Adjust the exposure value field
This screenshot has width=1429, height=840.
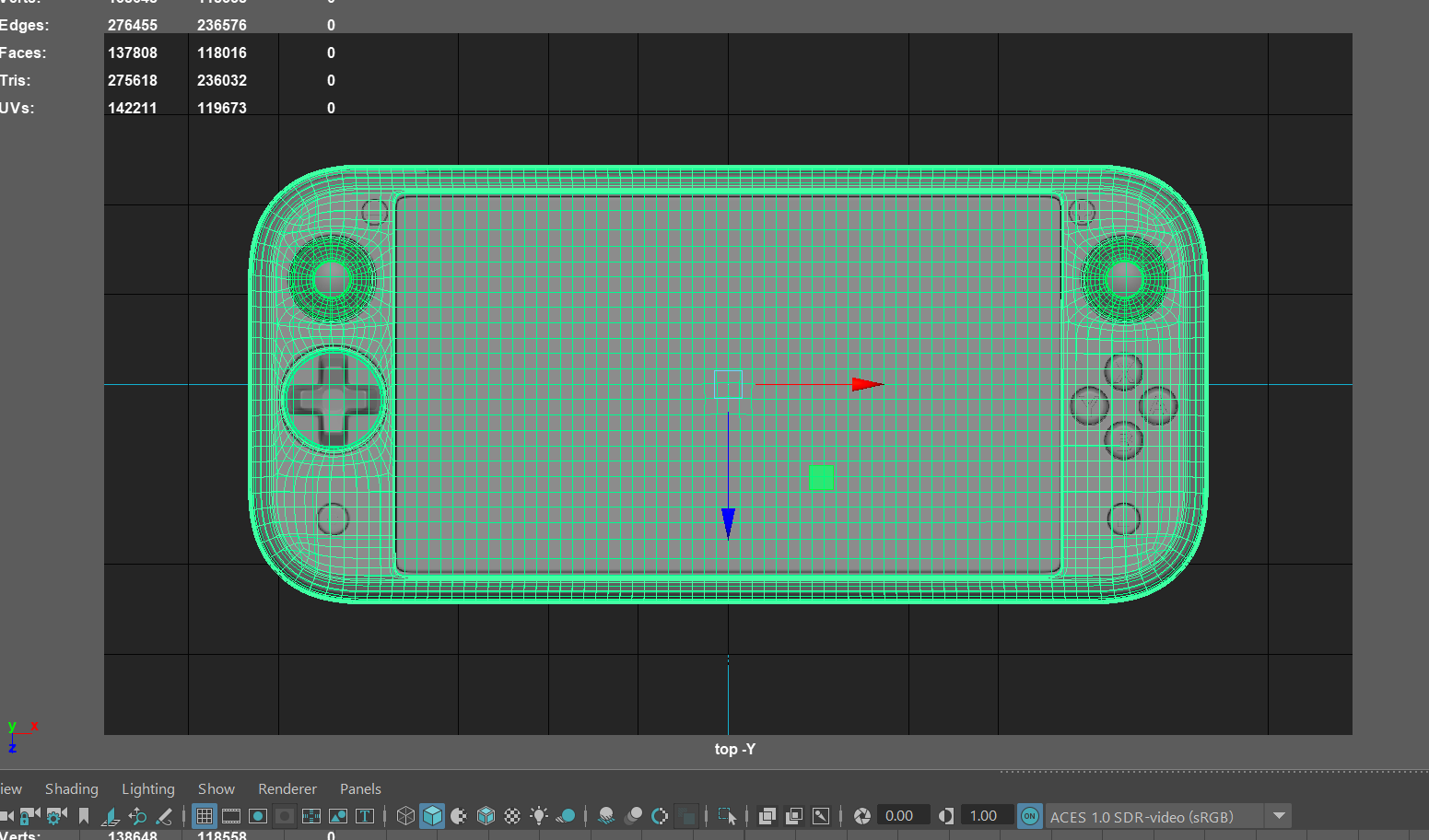click(901, 815)
